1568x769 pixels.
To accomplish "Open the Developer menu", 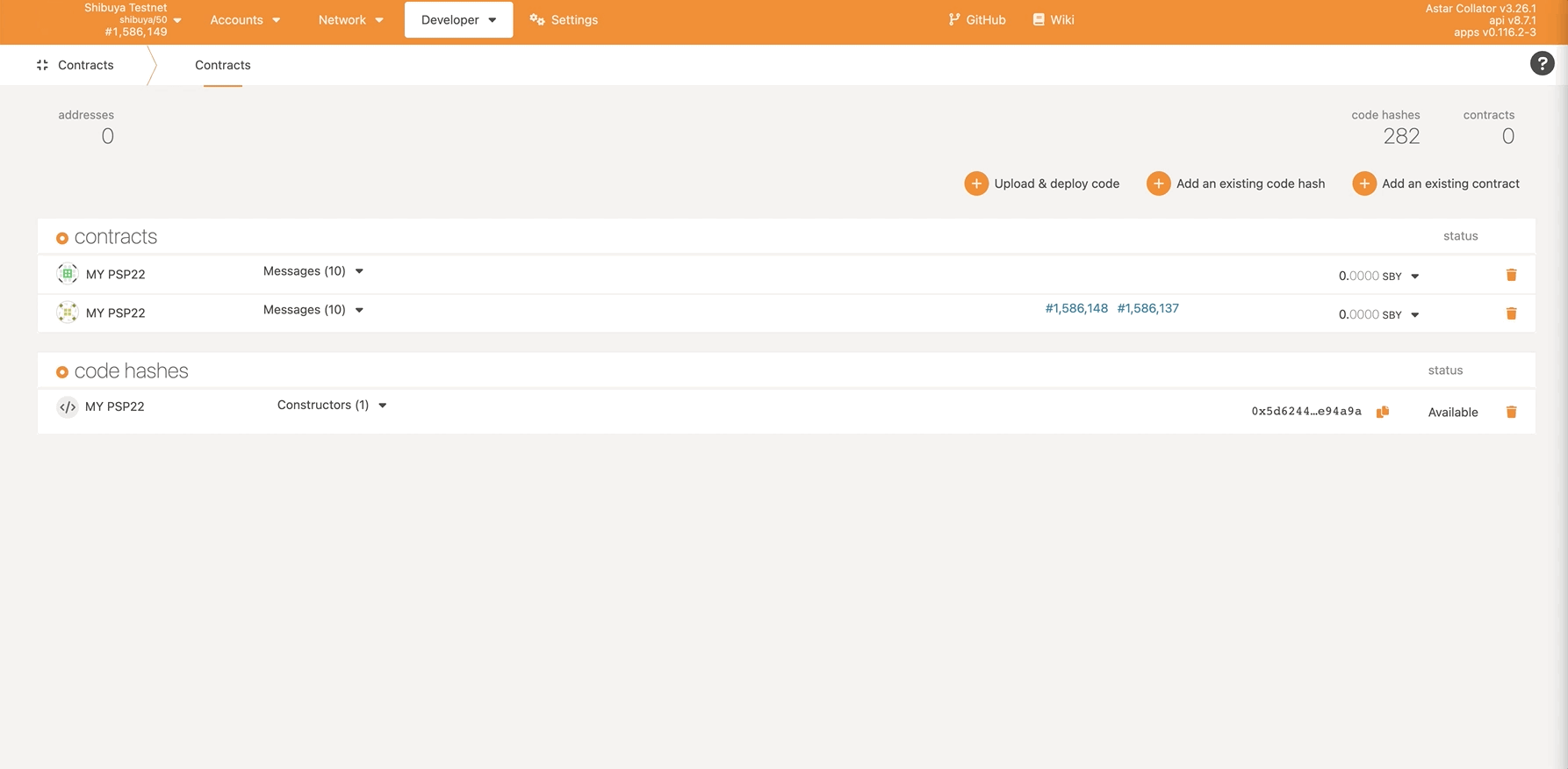I will 458,19.
